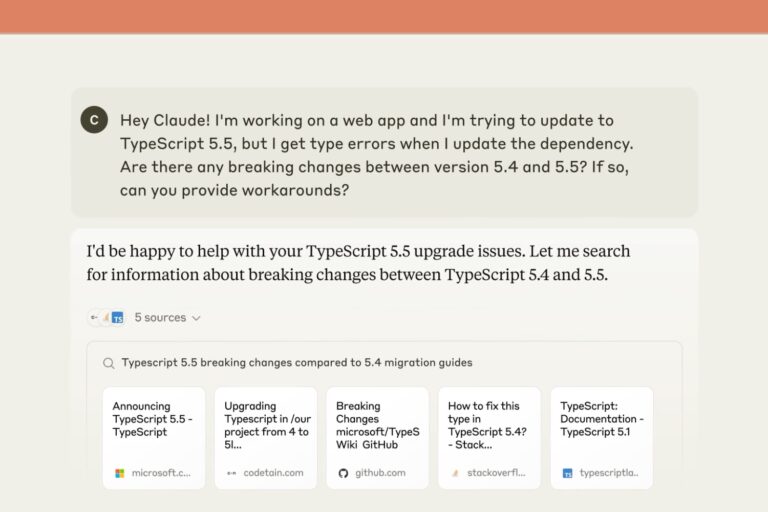This screenshot has width=768, height=512.
Task: Open Breaking Changes microsoft/TypeScript Wiki card
Action: click(x=378, y=438)
